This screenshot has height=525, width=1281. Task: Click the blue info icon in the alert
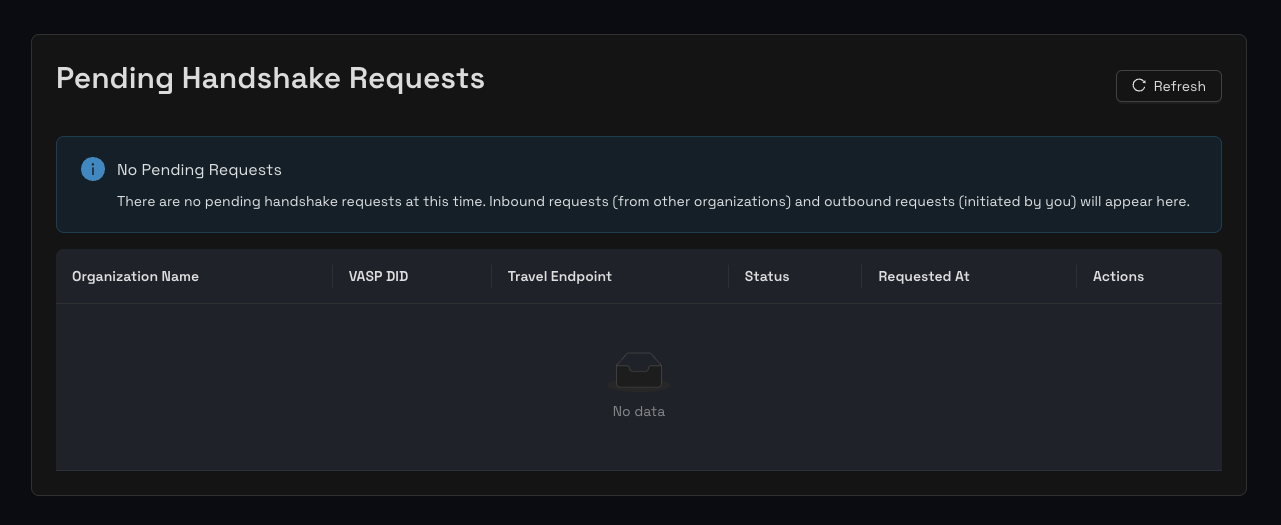point(93,169)
